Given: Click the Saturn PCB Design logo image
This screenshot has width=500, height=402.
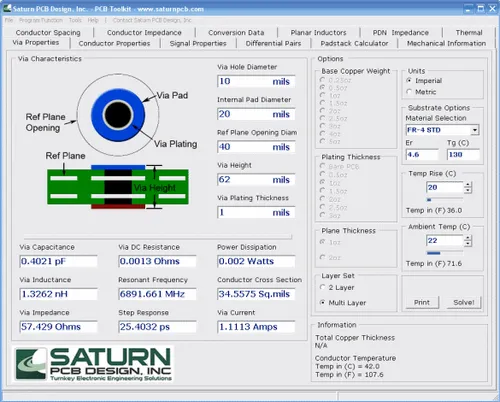Looking at the screenshot, I should click(93, 364).
